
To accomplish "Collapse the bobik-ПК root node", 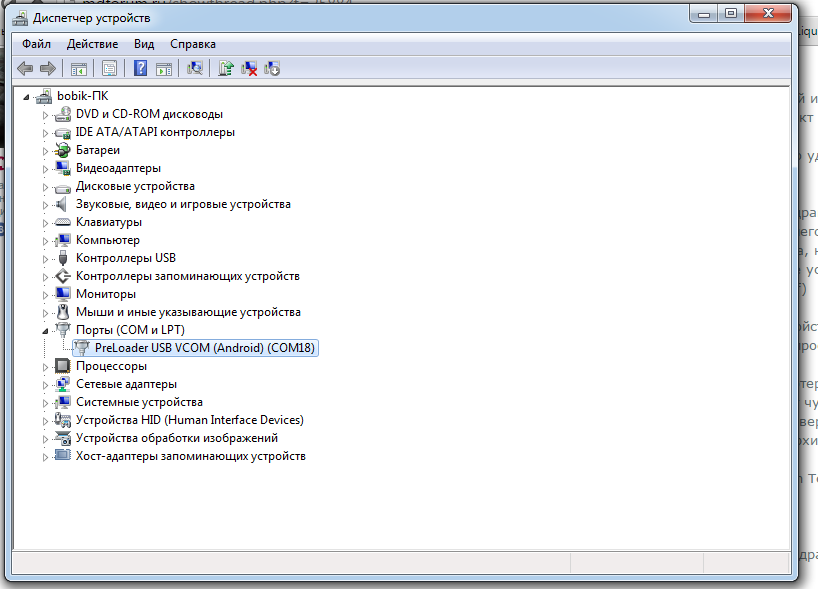I will pyautogui.click(x=28, y=96).
